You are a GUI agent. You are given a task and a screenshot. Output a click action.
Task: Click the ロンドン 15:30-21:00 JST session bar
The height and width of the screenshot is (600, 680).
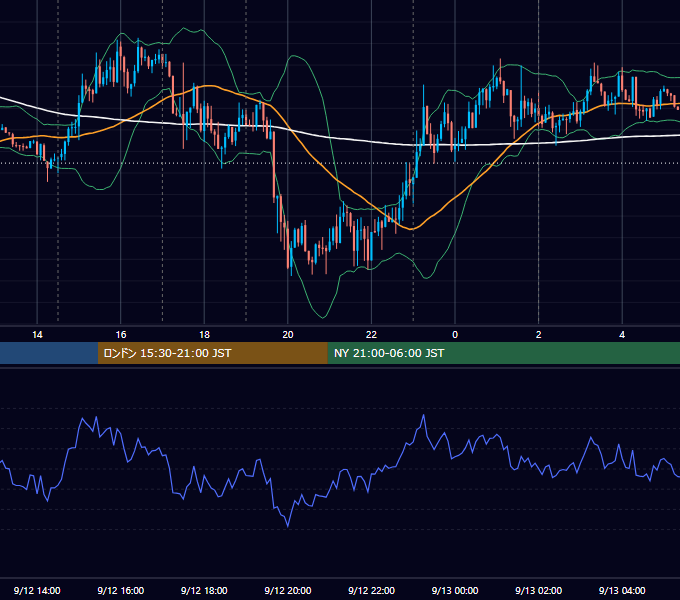pyautogui.click(x=212, y=353)
